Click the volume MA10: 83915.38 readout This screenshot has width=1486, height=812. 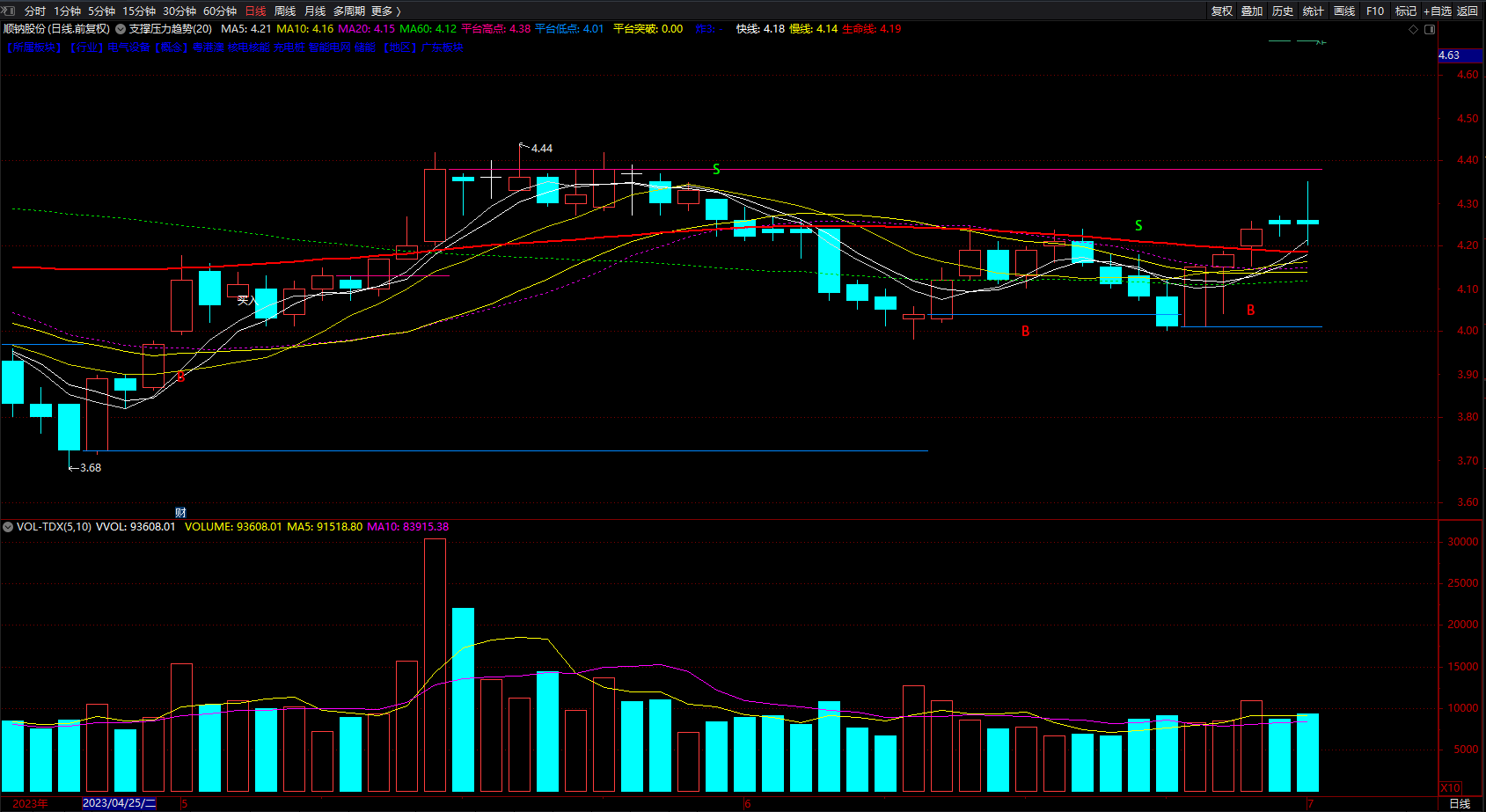point(407,527)
